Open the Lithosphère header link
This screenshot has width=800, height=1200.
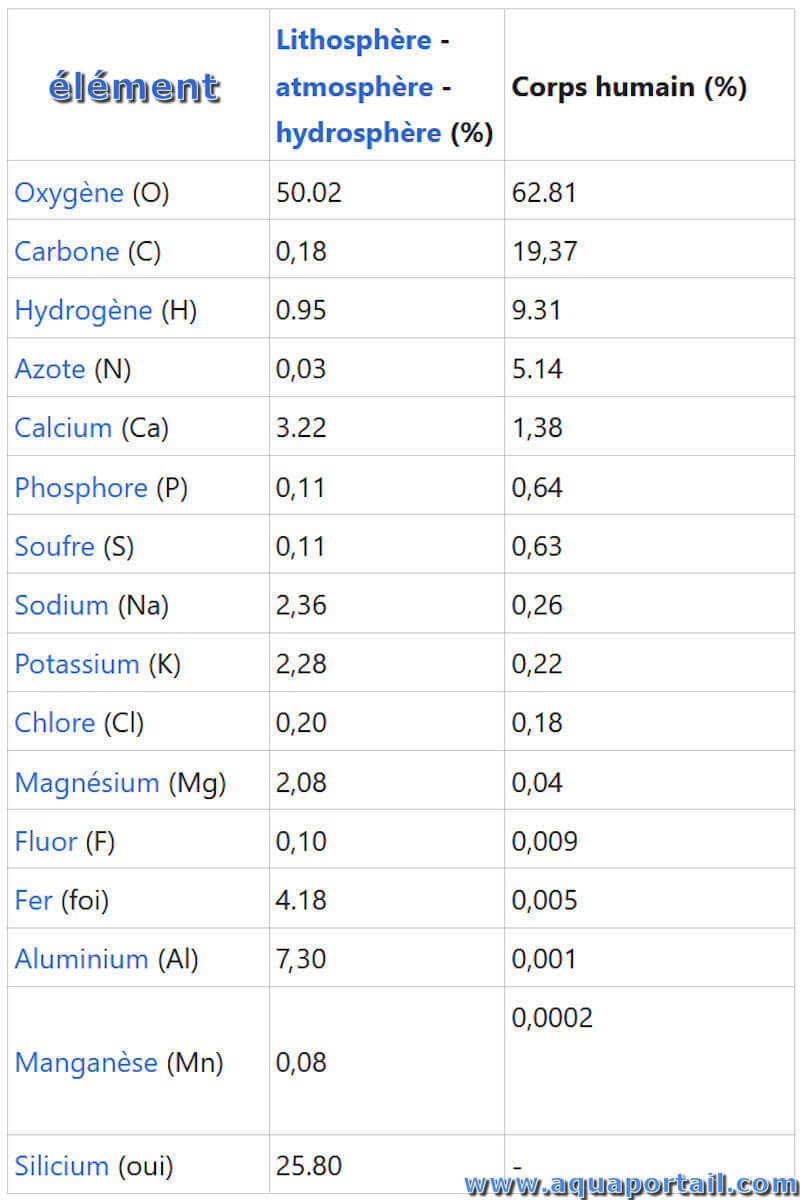353,40
